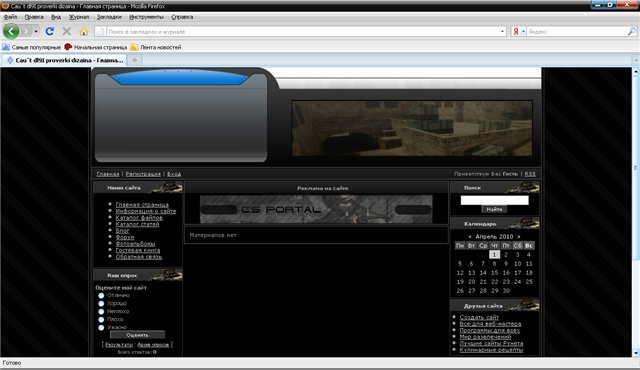The height and width of the screenshot is (370, 640).
Task: Reload the page with the refresh icon
Action: pyautogui.click(x=50, y=31)
